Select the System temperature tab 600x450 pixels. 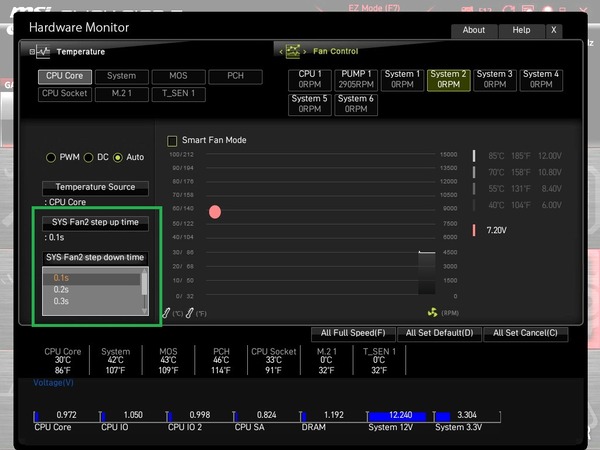122,76
